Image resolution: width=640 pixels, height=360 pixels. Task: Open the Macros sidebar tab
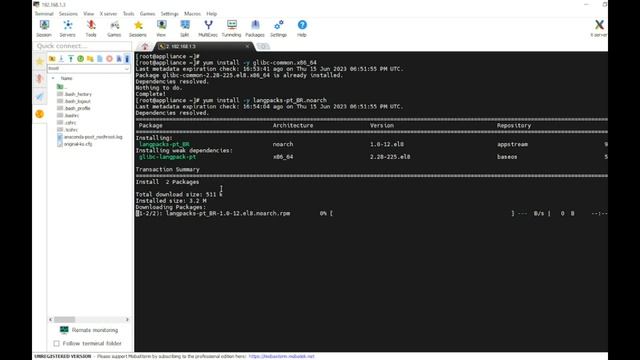(40, 96)
